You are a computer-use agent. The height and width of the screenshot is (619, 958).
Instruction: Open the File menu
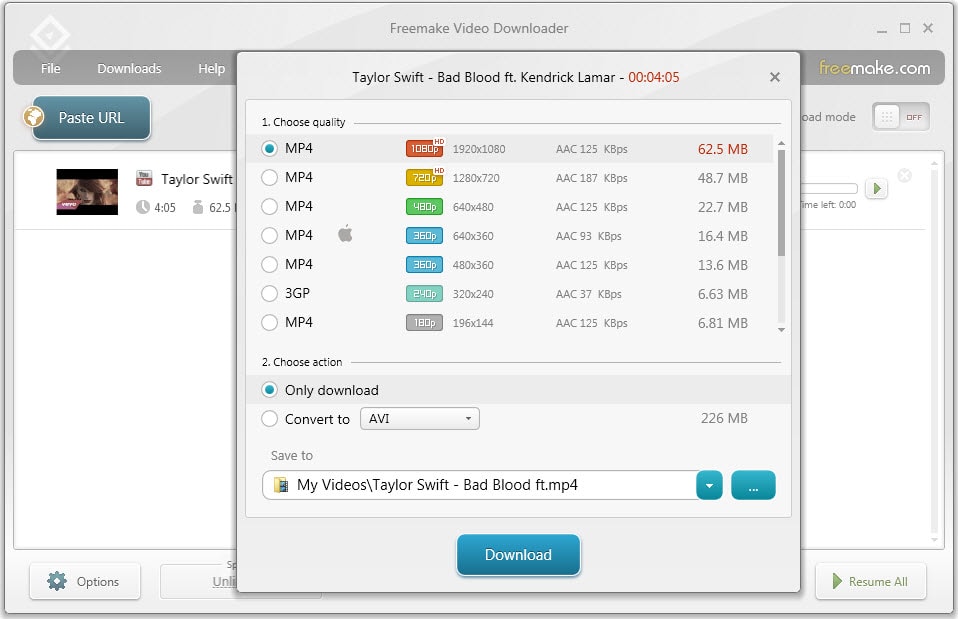(x=51, y=69)
